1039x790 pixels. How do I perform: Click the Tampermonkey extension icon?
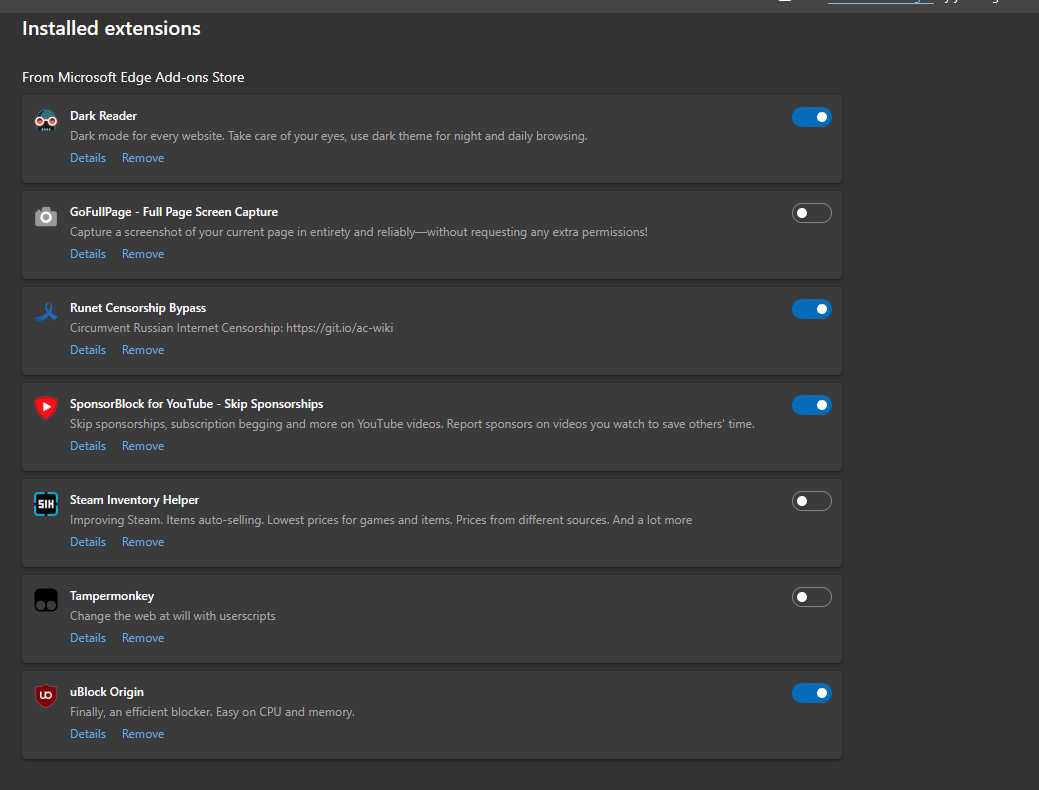coord(46,600)
